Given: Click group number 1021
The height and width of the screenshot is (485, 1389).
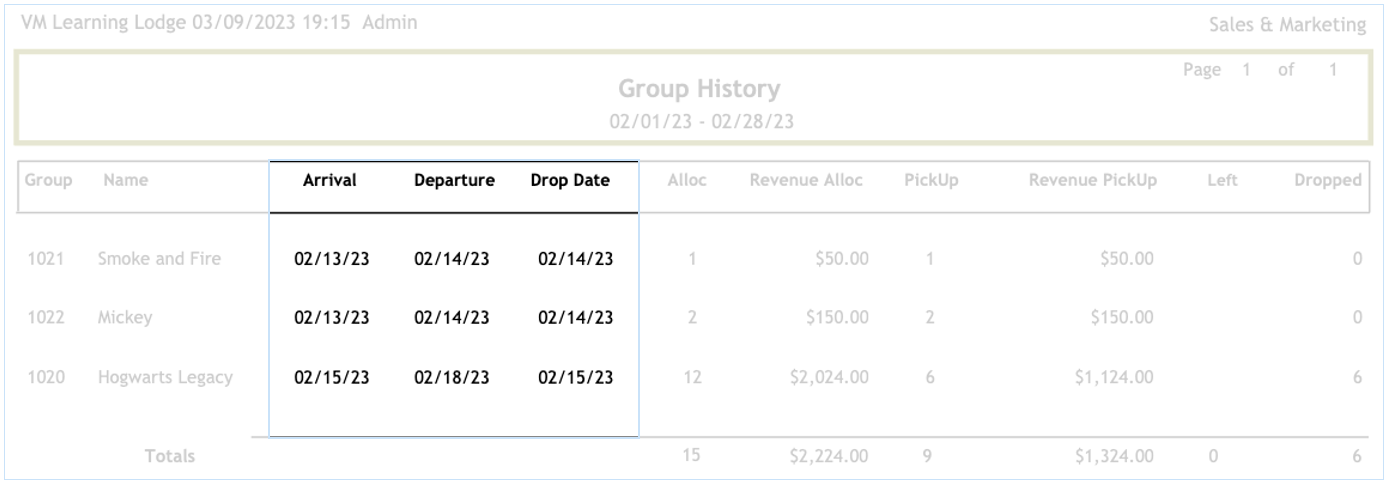Looking at the screenshot, I should pos(47,260).
